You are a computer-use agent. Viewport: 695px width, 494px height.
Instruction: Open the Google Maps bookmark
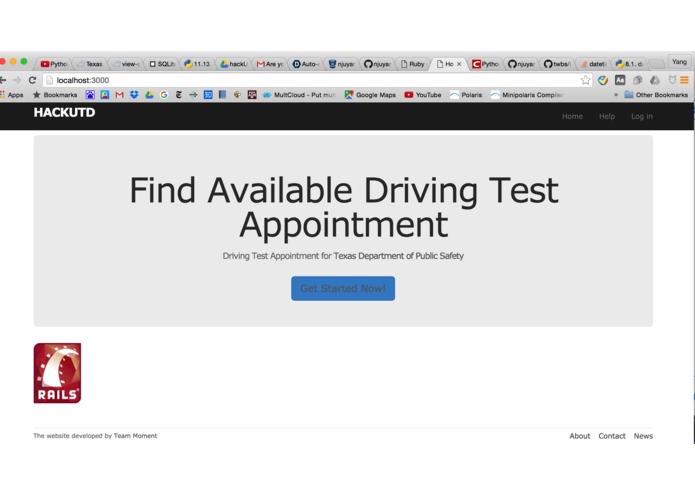(370, 95)
